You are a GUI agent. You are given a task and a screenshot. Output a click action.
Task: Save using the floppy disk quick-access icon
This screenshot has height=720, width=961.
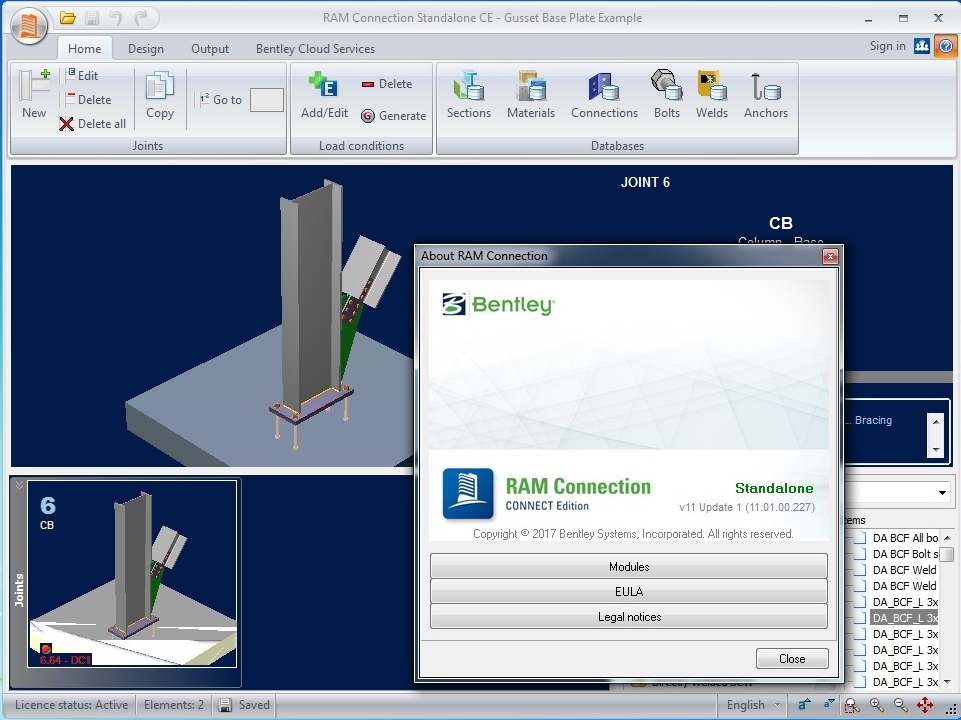[x=92, y=18]
